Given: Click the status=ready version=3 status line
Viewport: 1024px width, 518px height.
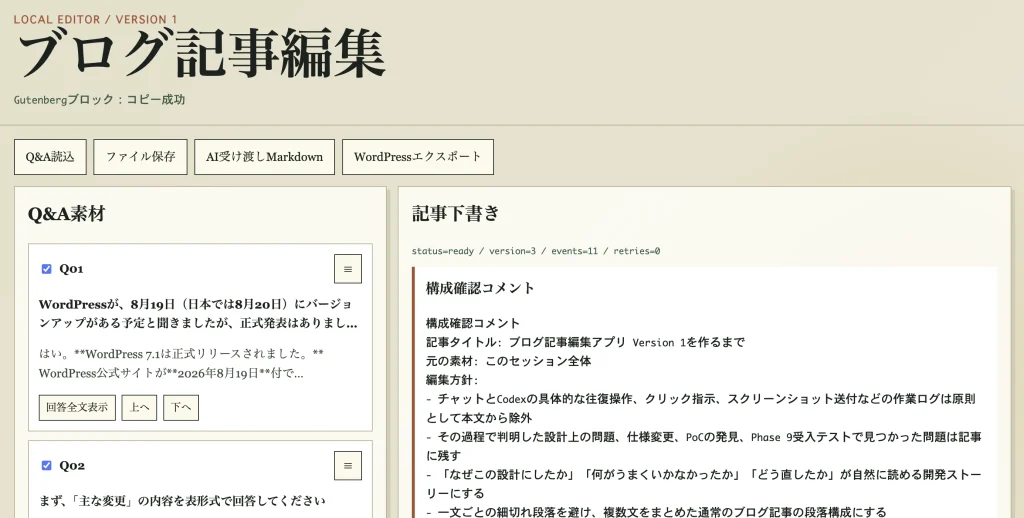Looking at the screenshot, I should [x=536, y=251].
